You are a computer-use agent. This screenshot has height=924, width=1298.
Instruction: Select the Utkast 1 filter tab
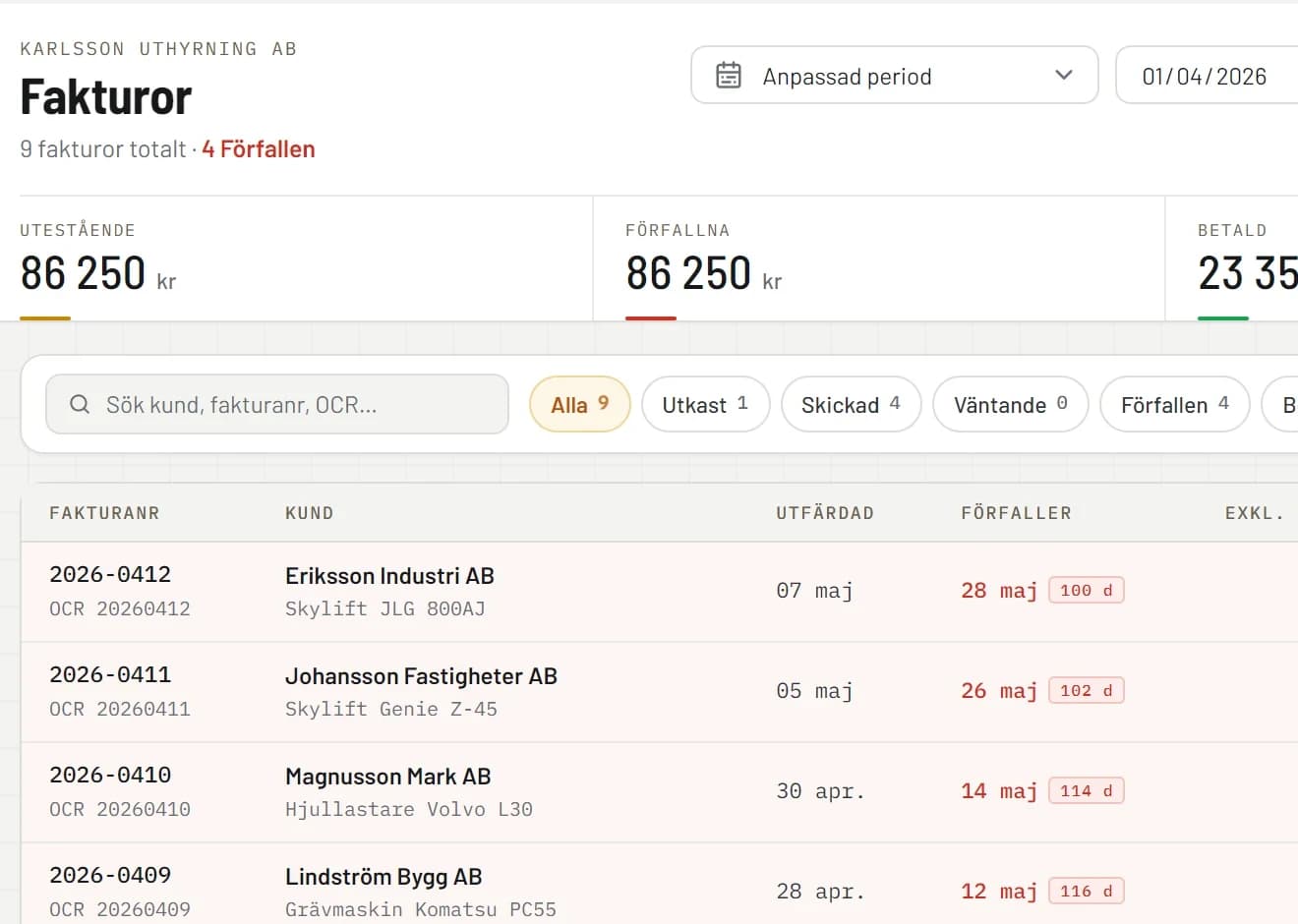point(705,404)
